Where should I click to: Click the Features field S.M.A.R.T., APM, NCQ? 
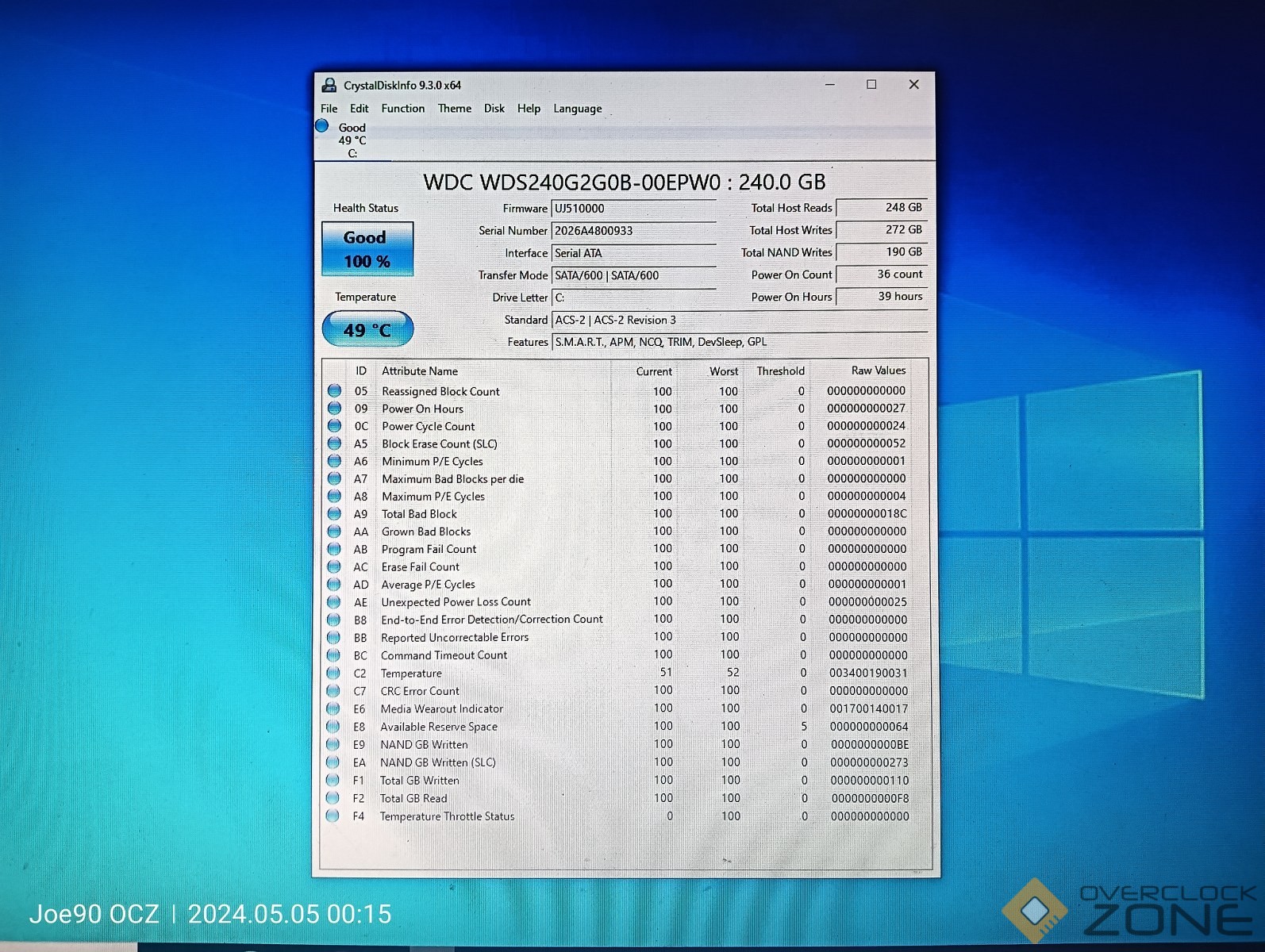(740, 342)
